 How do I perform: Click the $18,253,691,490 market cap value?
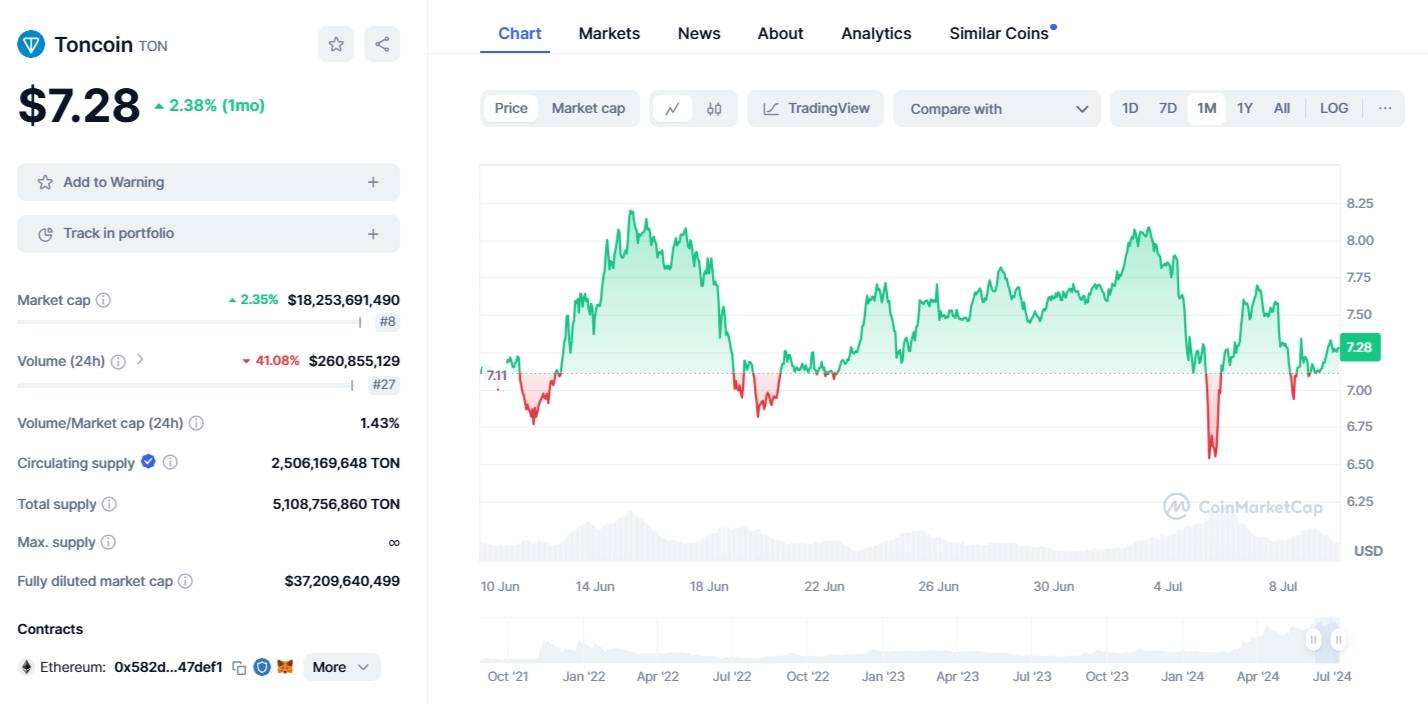[x=343, y=300]
